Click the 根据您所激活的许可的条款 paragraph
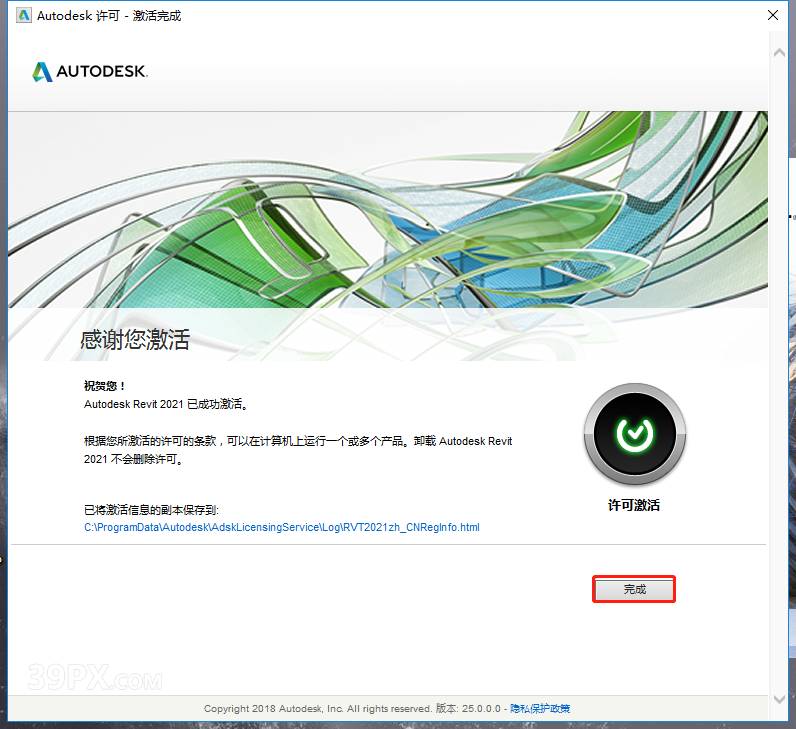The width and height of the screenshot is (796, 729). tap(298, 450)
